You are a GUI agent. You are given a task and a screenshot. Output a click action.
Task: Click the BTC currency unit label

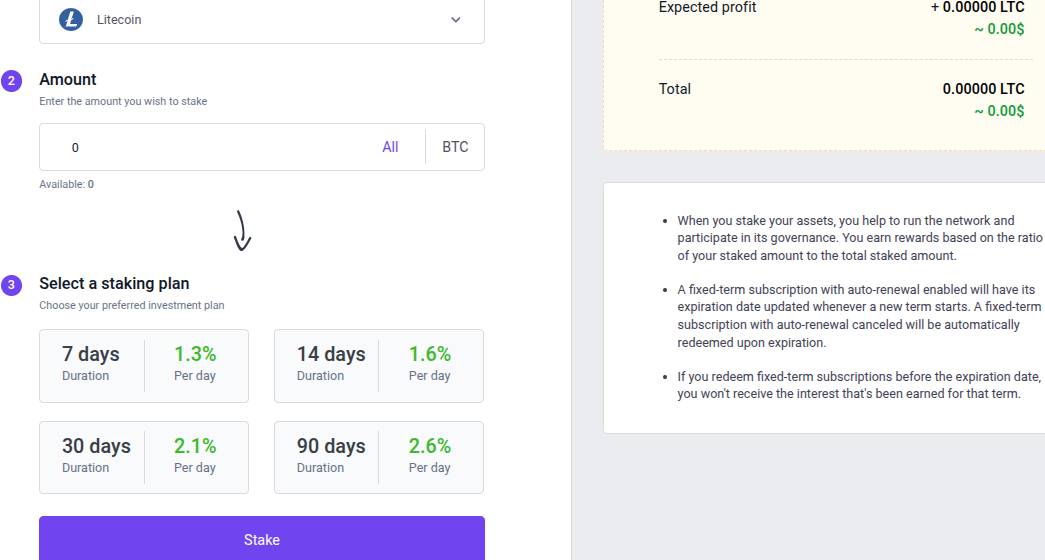(x=455, y=147)
